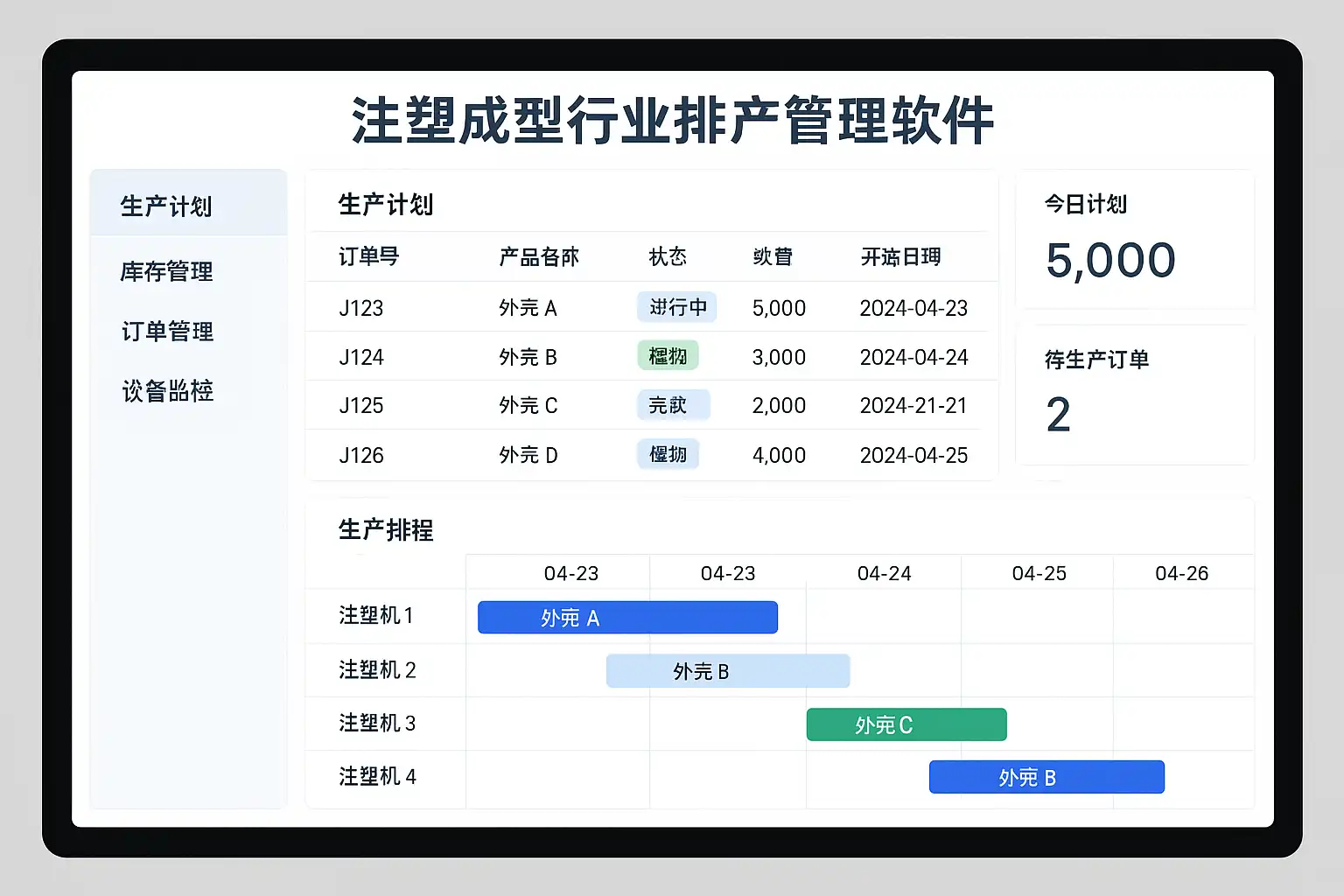Click the 04-24 schedule column header
Screen dimensions: 1344x896
pyautogui.click(x=884, y=573)
